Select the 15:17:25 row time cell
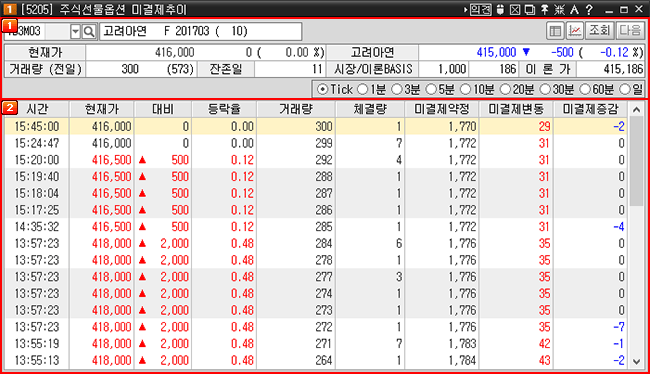Viewport: 650px width, 374px height. [x=36, y=210]
